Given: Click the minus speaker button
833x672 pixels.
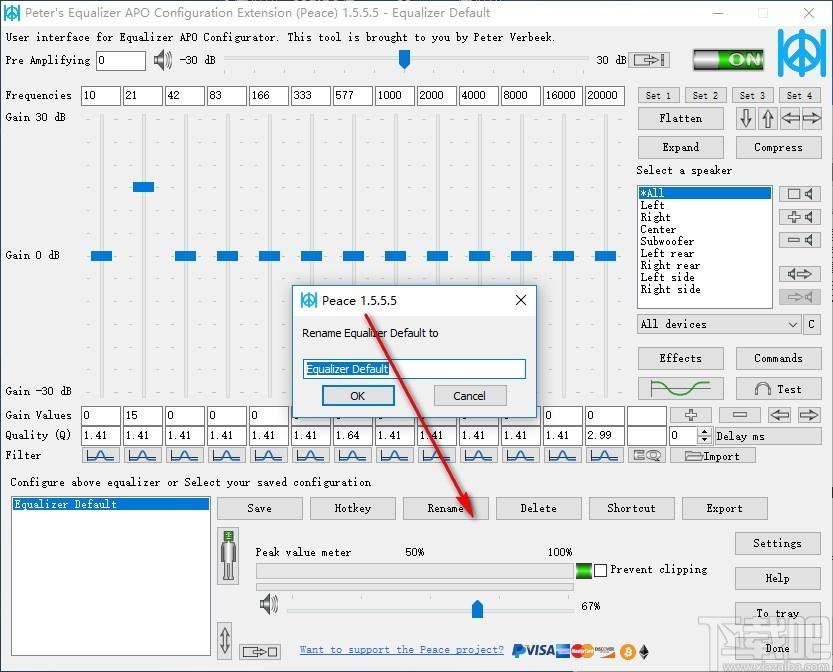Looking at the screenshot, I should tap(800, 240).
